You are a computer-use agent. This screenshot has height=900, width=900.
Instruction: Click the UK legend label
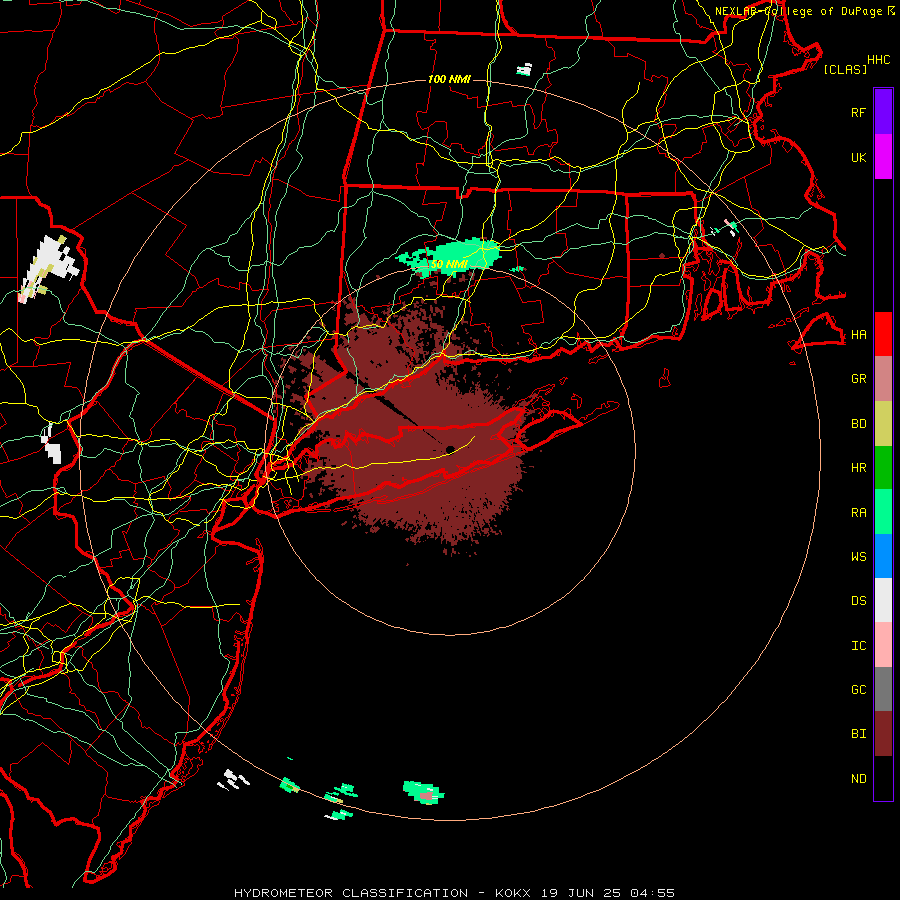coord(858,157)
